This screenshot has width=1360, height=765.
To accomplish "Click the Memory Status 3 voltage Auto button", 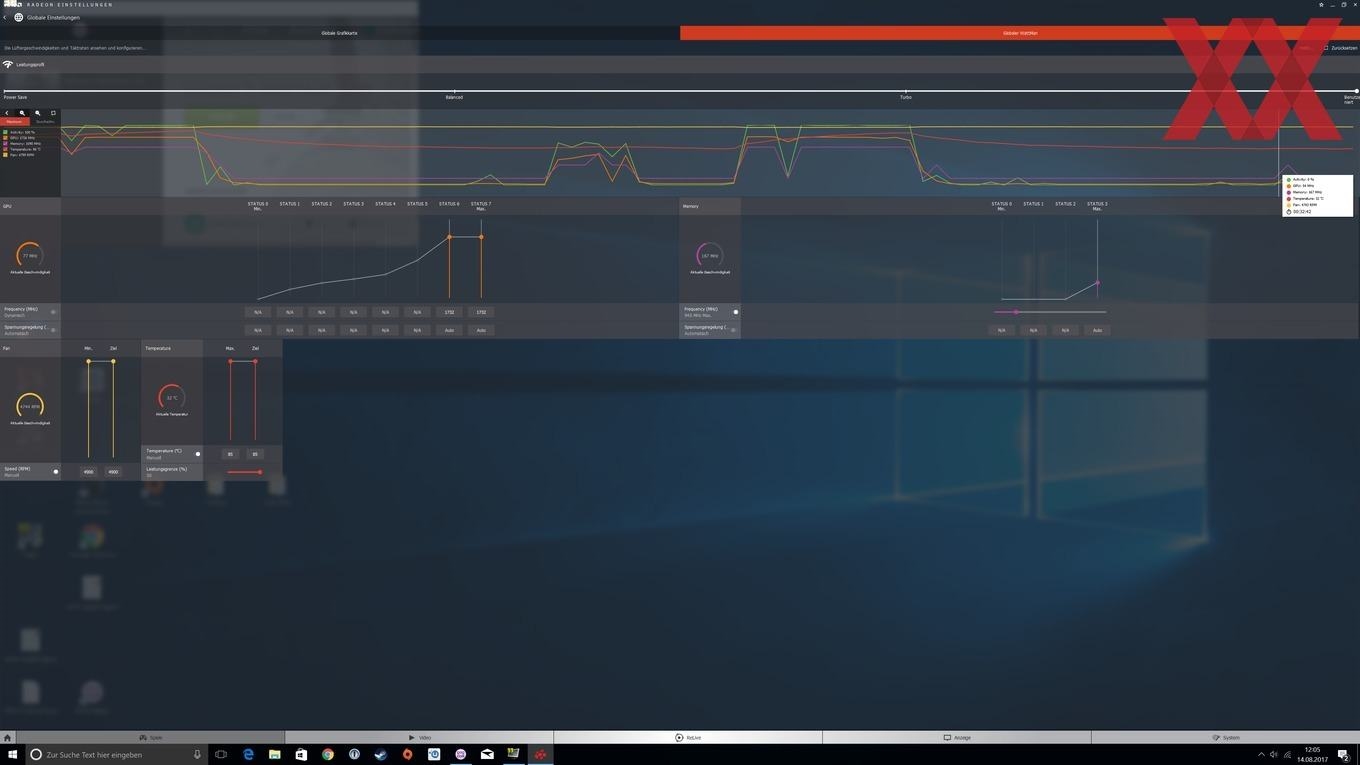I will pyautogui.click(x=1097, y=330).
